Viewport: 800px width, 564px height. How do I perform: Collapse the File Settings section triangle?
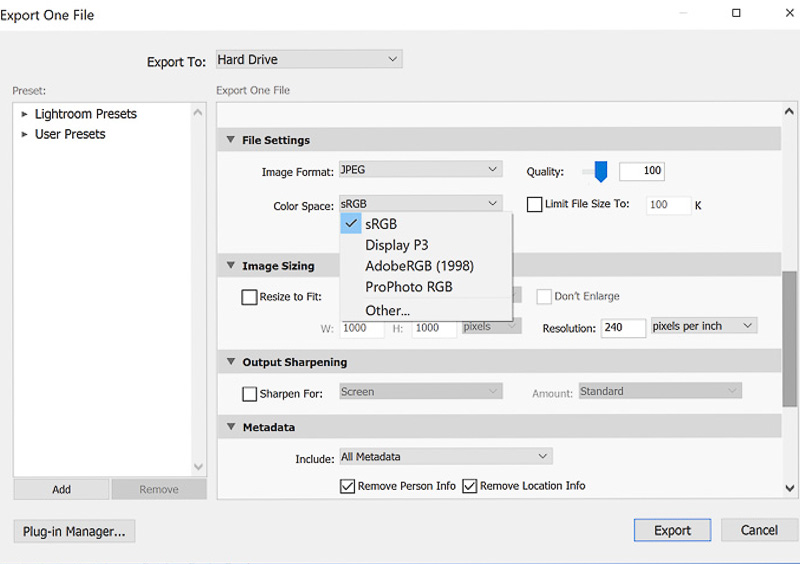[231, 139]
